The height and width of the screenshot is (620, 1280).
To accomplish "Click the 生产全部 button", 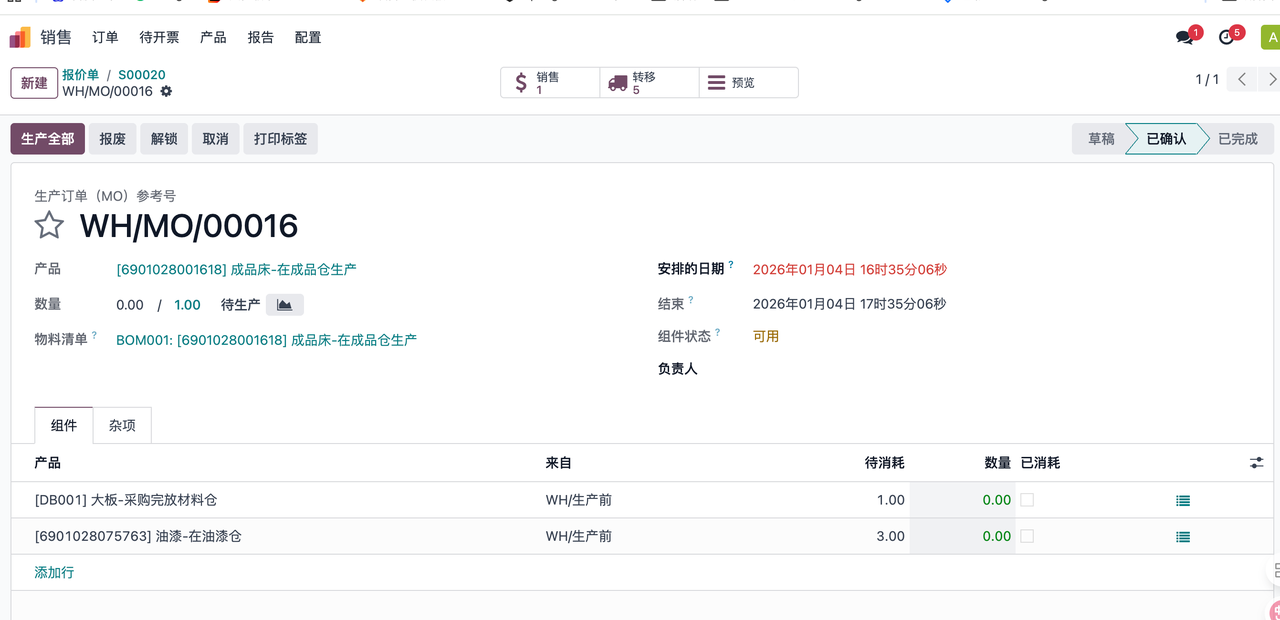I will pyautogui.click(x=48, y=139).
